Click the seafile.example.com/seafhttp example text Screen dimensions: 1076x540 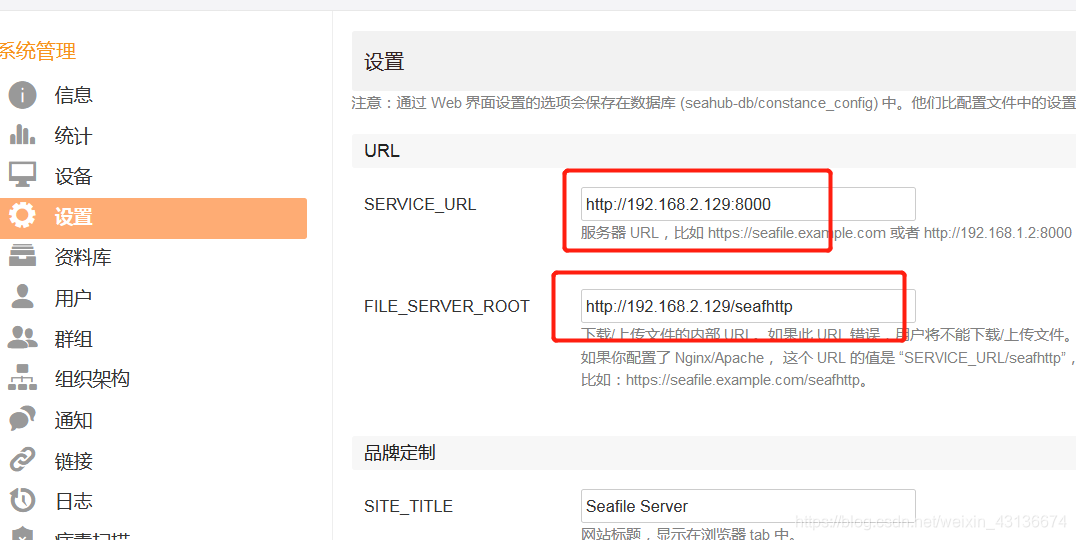[x=725, y=380]
